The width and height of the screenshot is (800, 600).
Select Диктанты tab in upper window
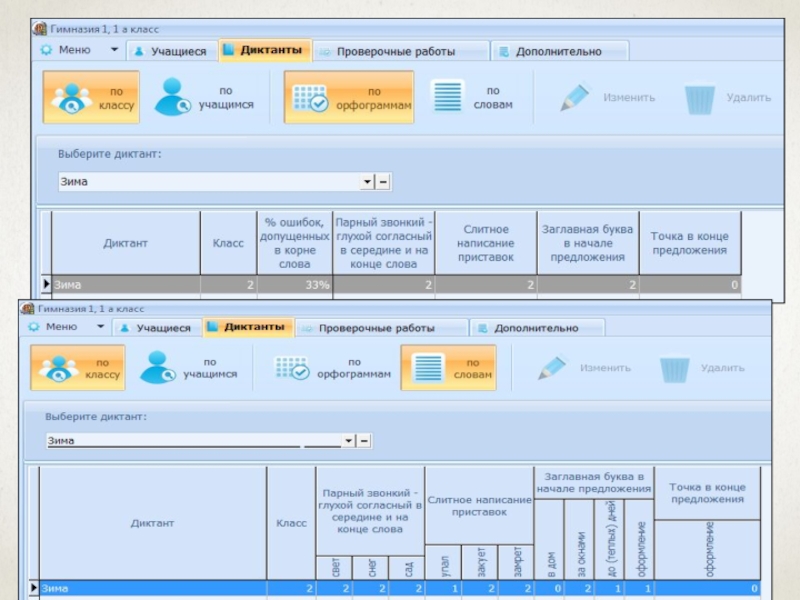pos(265,50)
